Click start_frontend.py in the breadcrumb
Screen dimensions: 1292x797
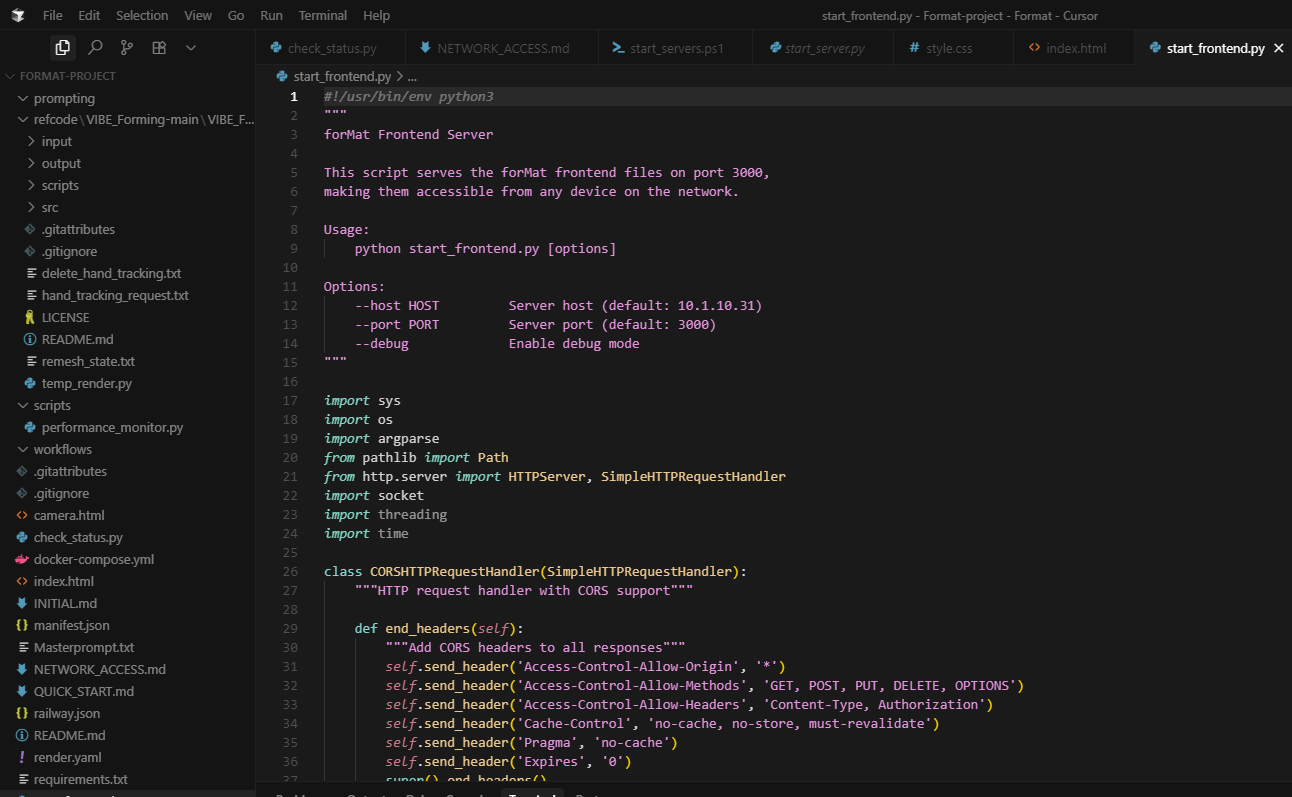click(342, 76)
